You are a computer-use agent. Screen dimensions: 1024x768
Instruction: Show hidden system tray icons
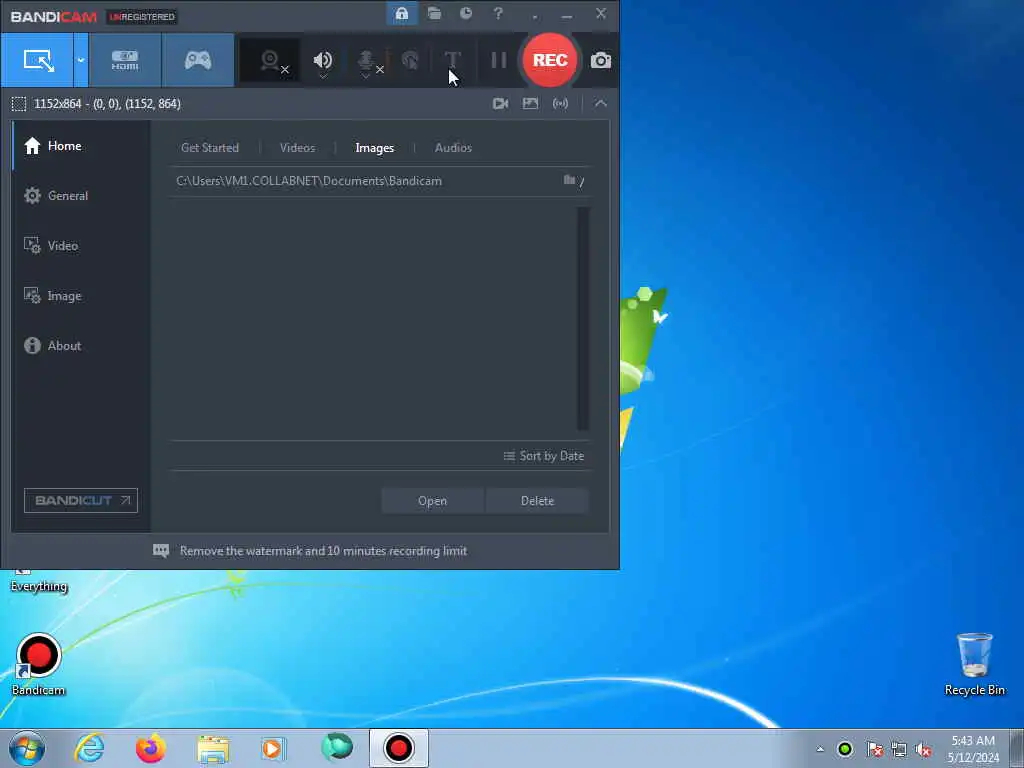(x=820, y=749)
